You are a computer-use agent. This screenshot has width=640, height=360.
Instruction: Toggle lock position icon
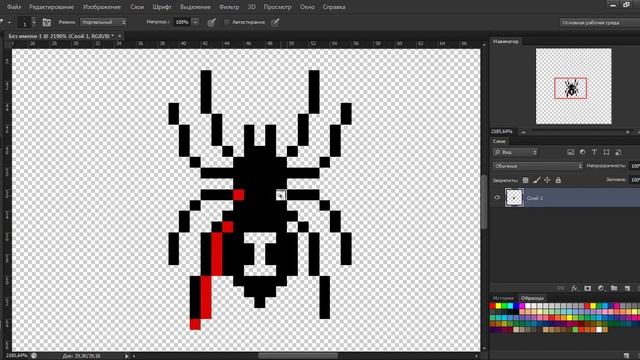point(547,180)
